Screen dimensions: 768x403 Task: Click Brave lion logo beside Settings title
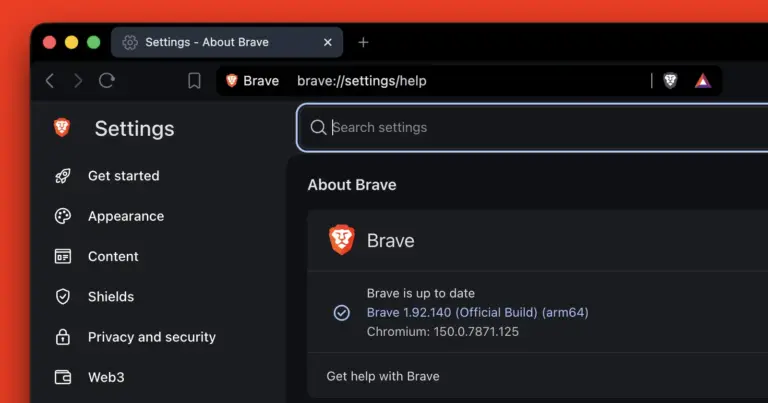click(62, 128)
